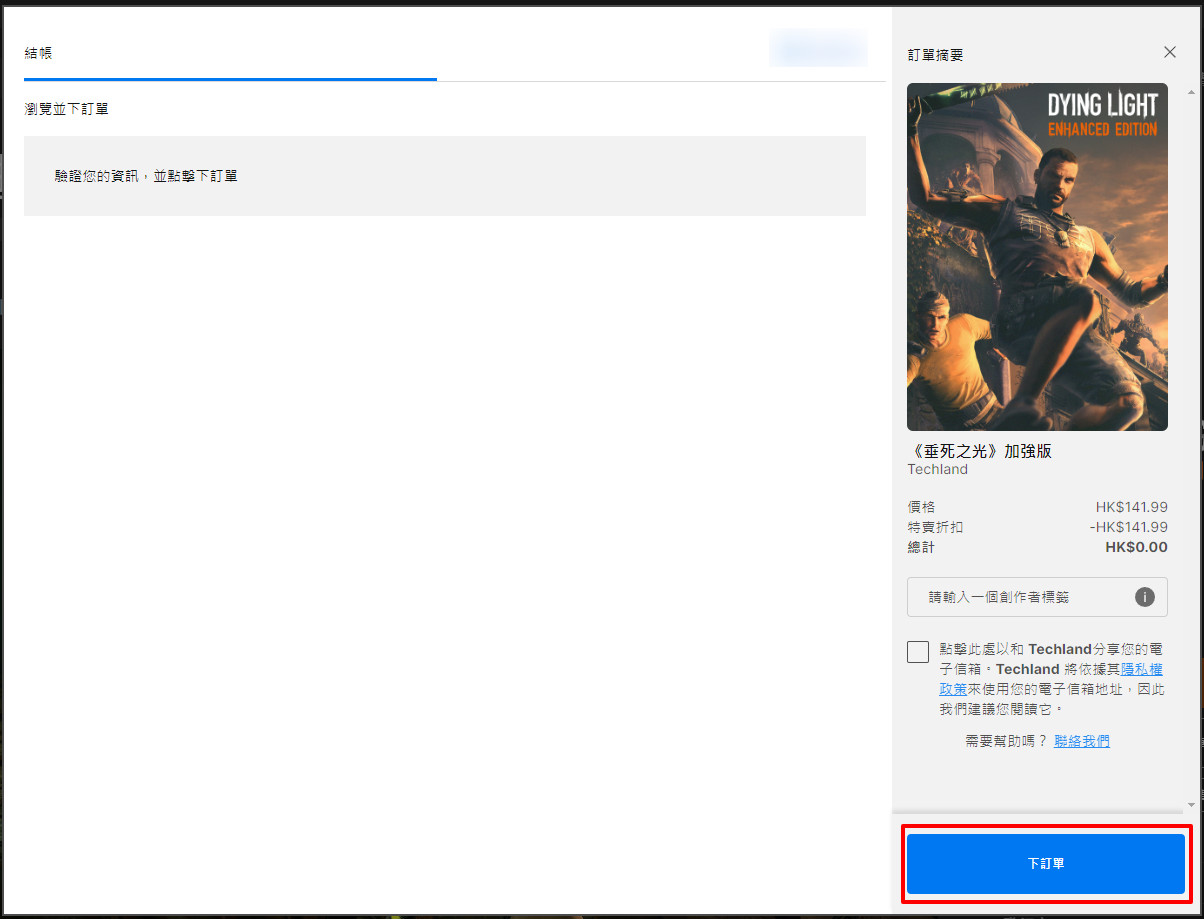Click the 驗證您的資訊，並點擊下訂單 message
Viewport: 1204px width, 919px height.
[146, 176]
